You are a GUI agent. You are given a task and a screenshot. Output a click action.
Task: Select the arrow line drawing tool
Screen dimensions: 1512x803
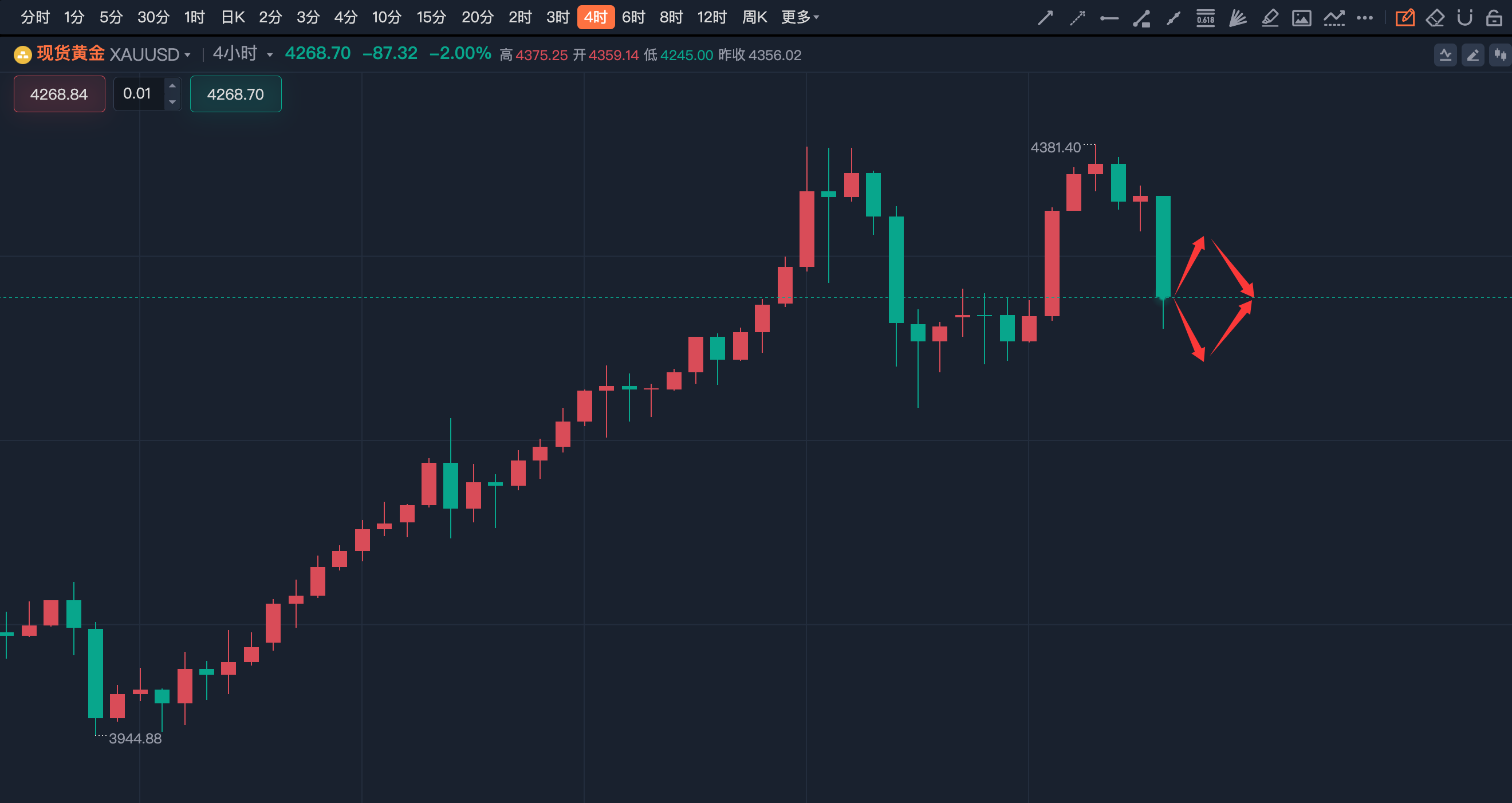coord(1045,18)
